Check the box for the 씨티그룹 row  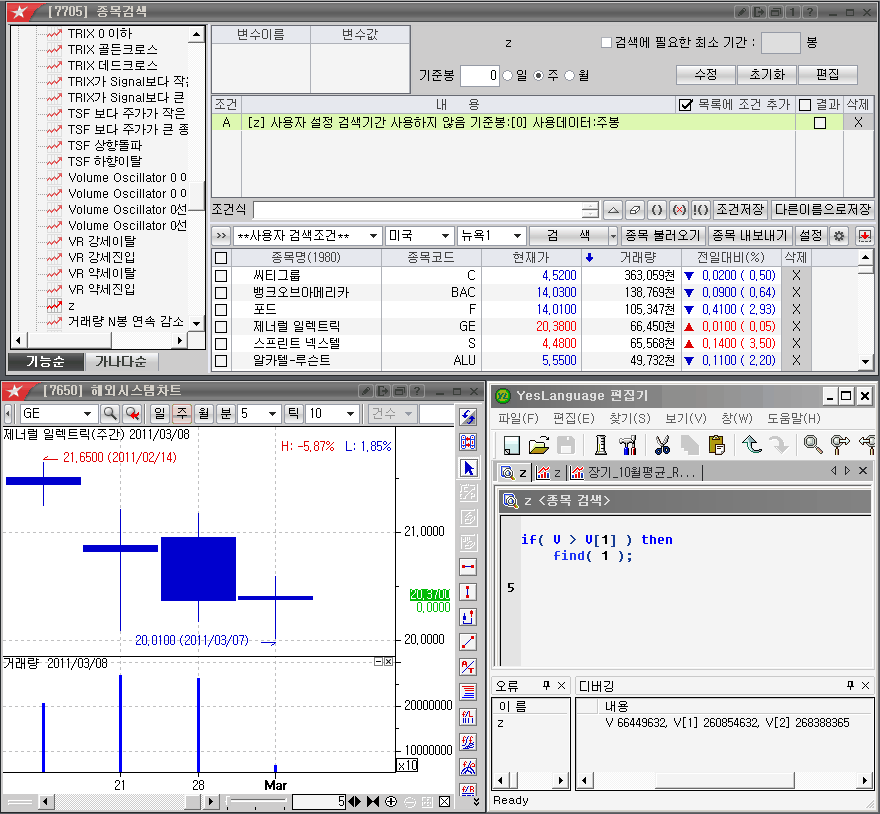tap(221, 276)
